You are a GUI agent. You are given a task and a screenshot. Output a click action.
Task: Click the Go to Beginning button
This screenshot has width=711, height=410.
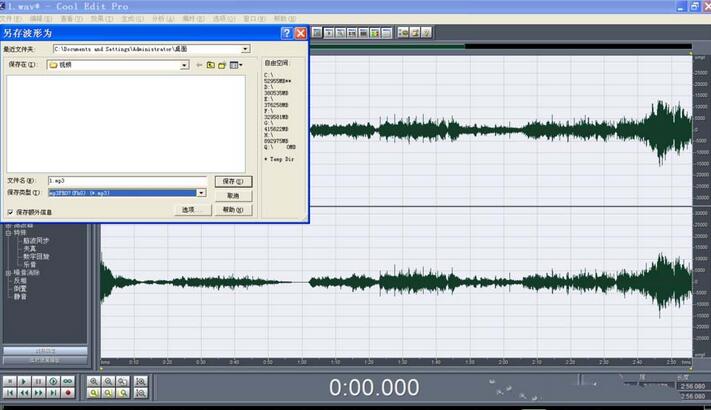(x=10, y=393)
